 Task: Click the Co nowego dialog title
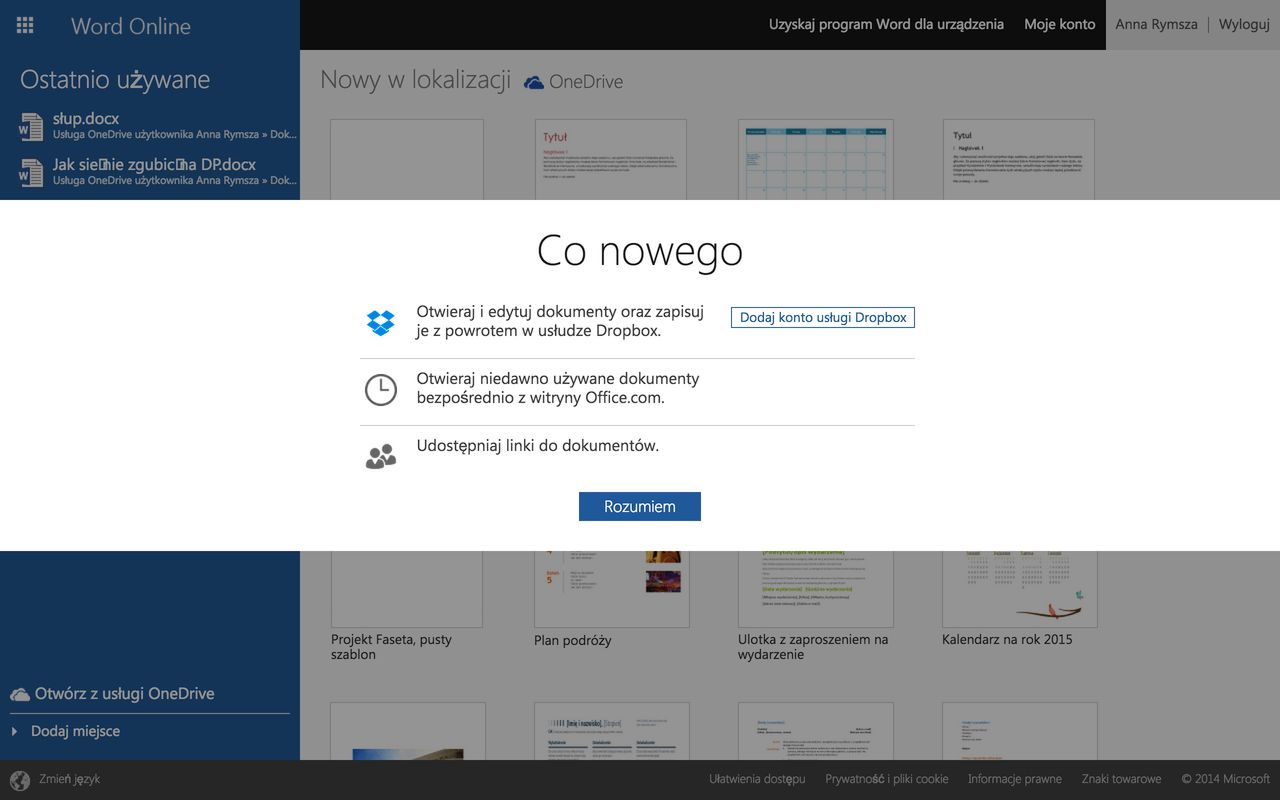click(640, 250)
